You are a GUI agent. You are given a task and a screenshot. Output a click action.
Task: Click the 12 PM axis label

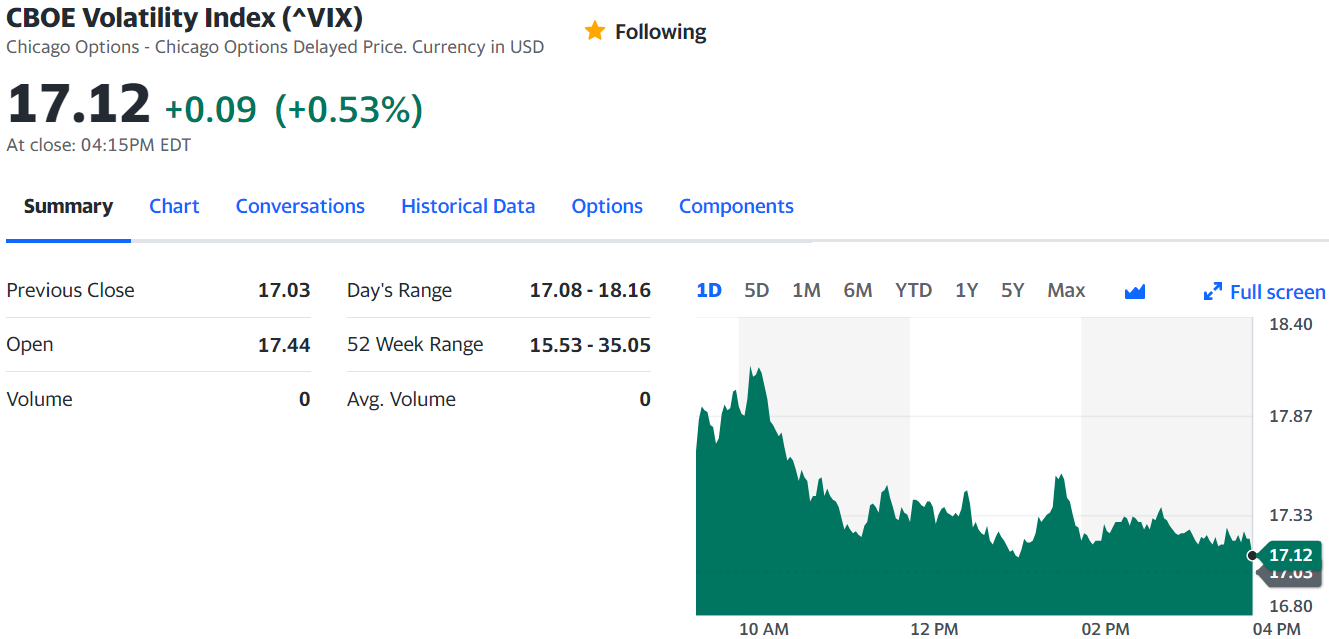(934, 629)
